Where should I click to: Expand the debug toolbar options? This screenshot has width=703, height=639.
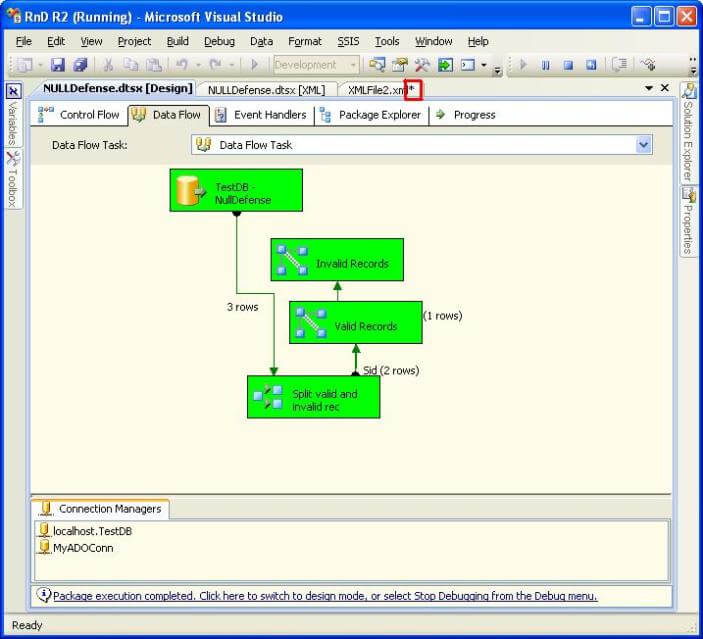[693, 71]
